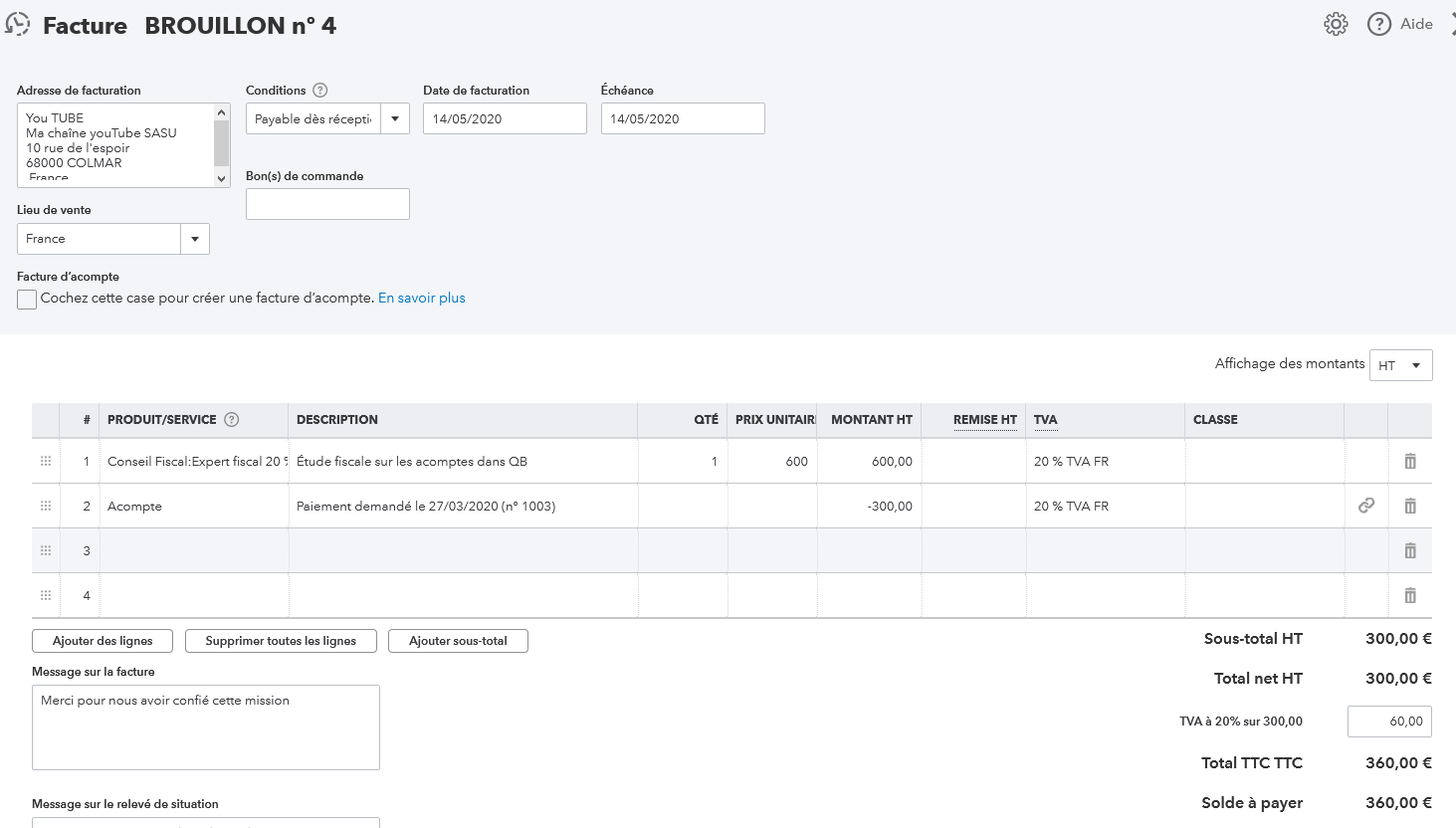Delete line 1 with trash icon

coord(1410,462)
